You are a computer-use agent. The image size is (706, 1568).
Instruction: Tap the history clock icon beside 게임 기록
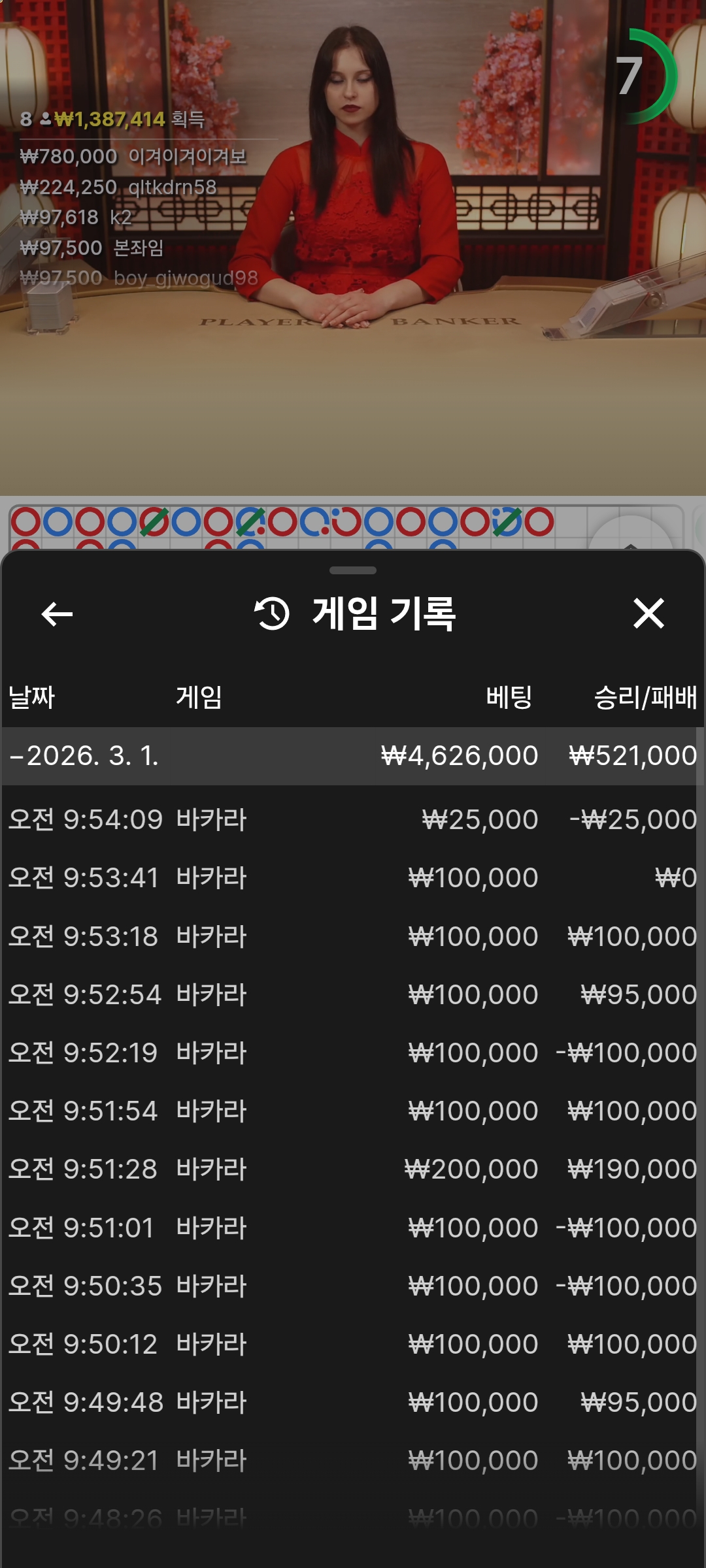pyautogui.click(x=271, y=614)
